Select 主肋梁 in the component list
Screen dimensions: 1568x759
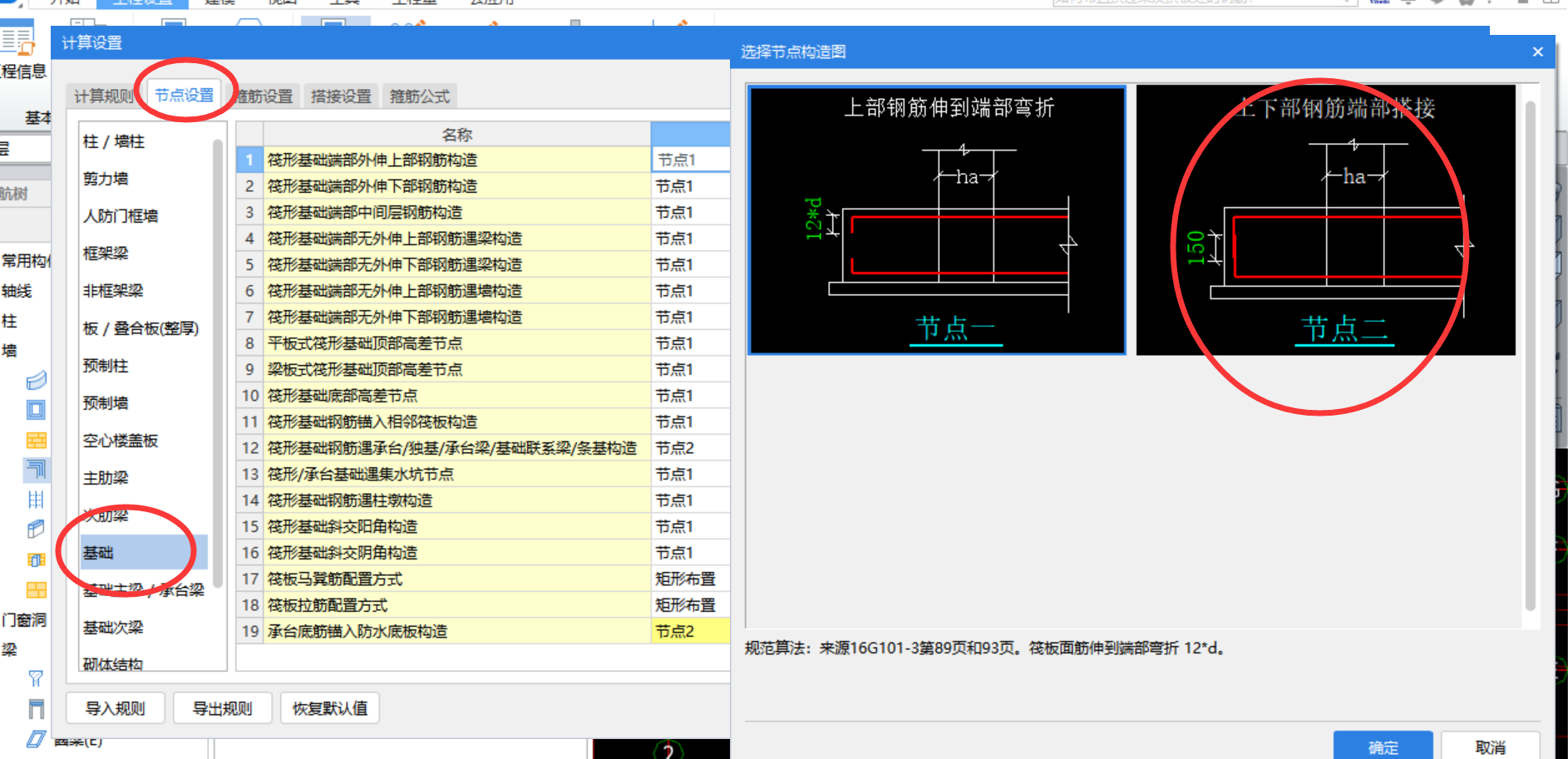pyautogui.click(x=106, y=478)
